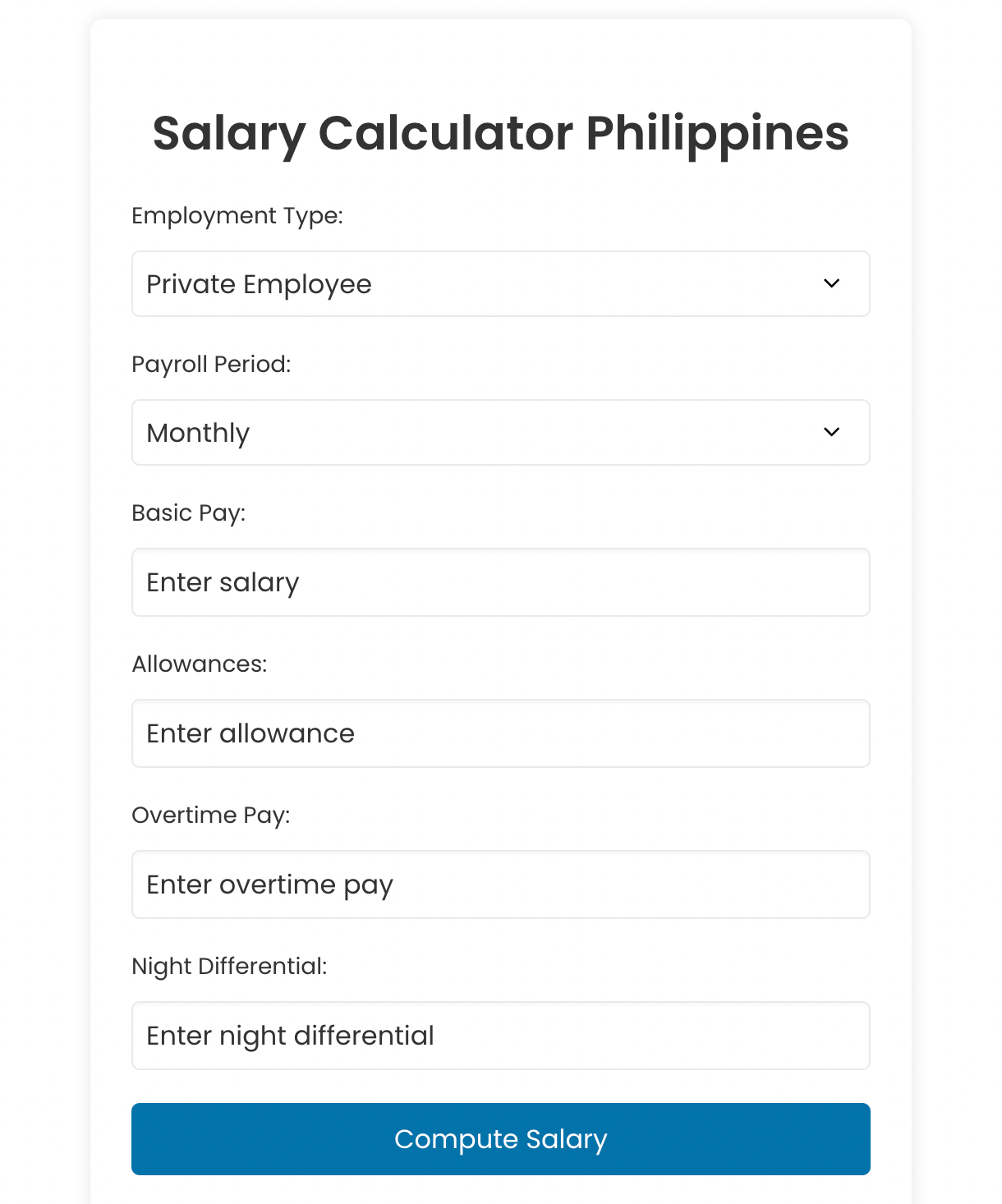Image resolution: width=1002 pixels, height=1204 pixels.
Task: Click the Basic Pay label
Action: pos(189,513)
